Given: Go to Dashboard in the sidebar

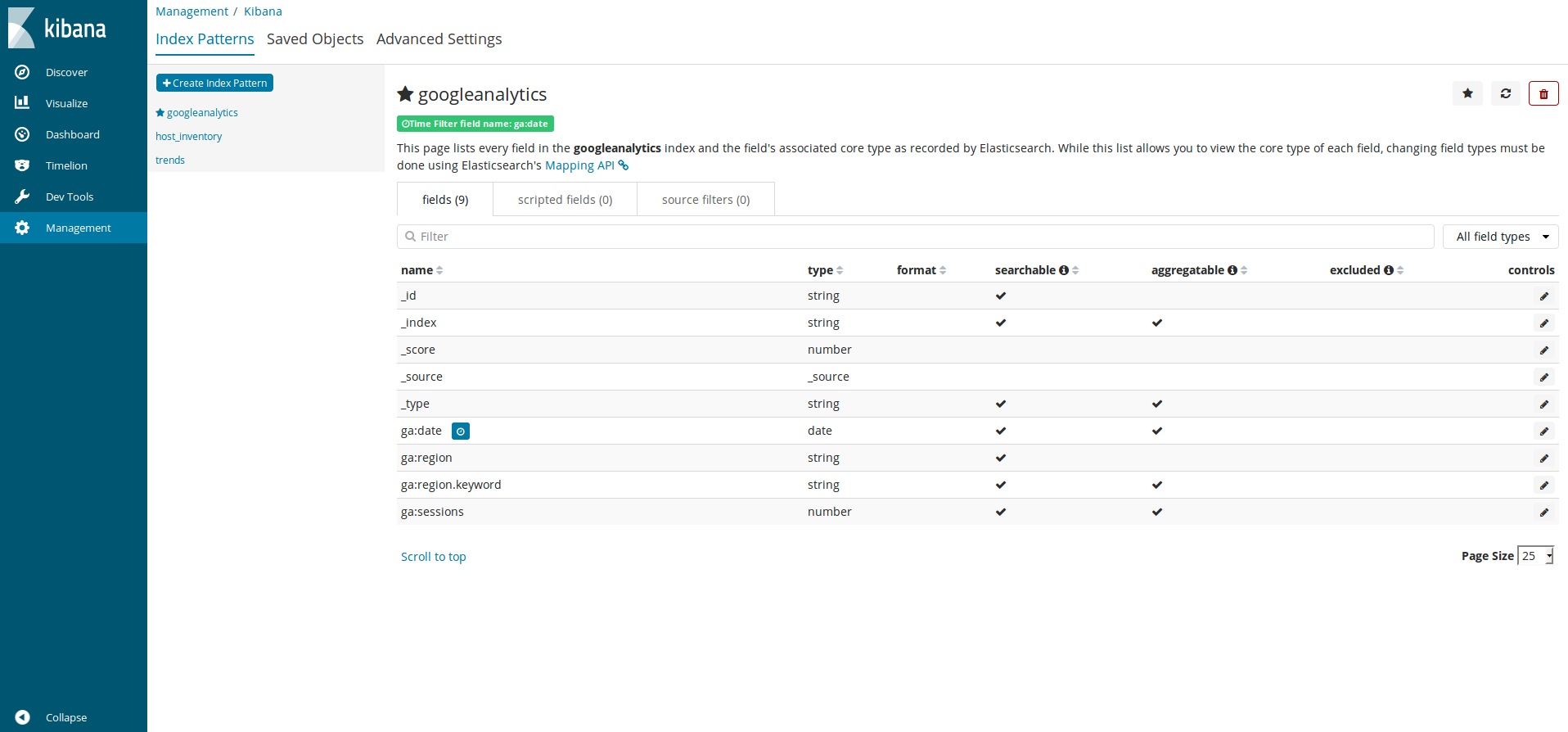Looking at the screenshot, I should pyautogui.click(x=74, y=134).
